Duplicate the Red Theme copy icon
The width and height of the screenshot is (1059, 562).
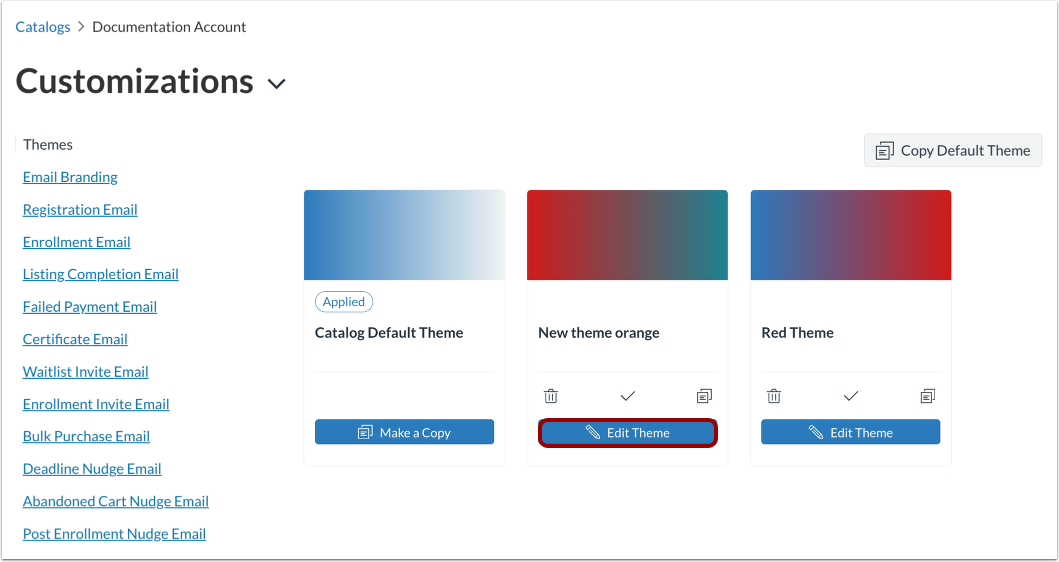click(x=928, y=396)
